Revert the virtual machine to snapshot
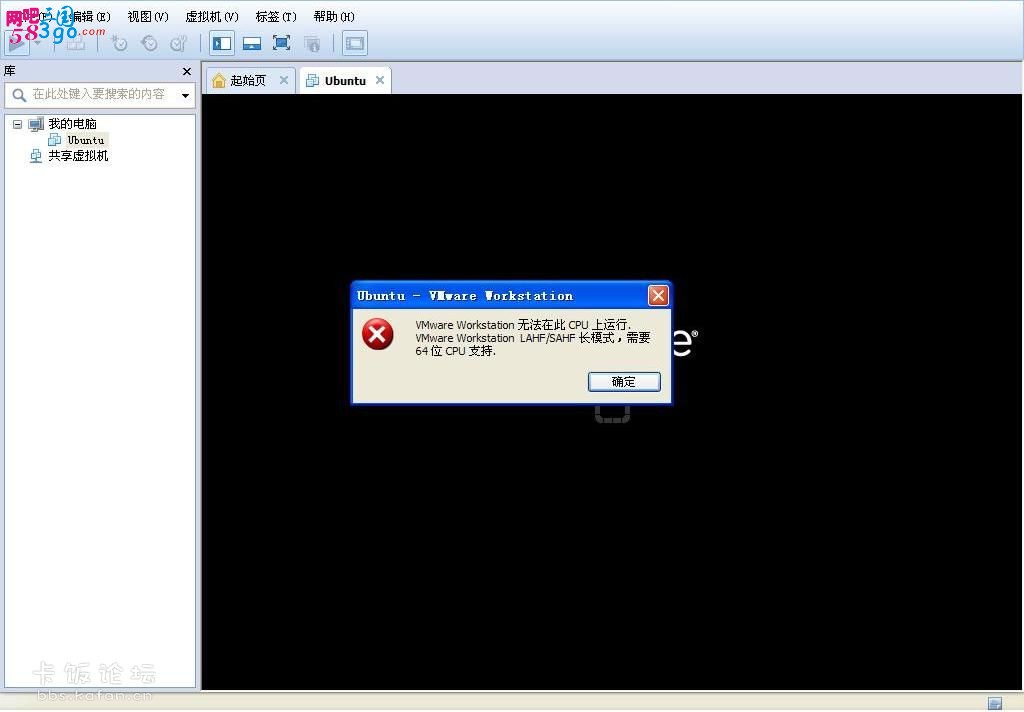Image resolution: width=1024 pixels, height=712 pixels. 150,43
